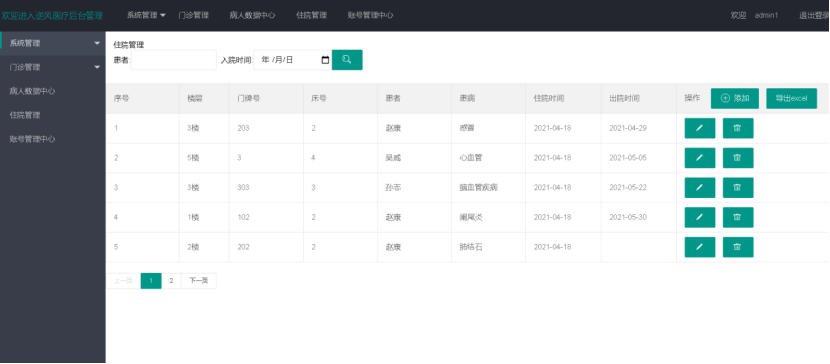Edit row 5 pencil icon
Screen dimensions: 830x364
point(699,247)
